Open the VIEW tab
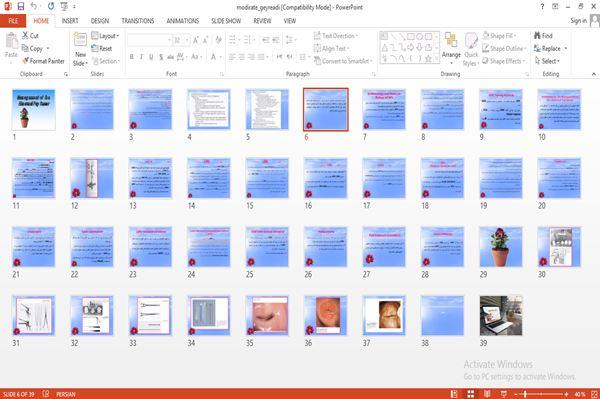The height and width of the screenshot is (399, 600). [290, 21]
